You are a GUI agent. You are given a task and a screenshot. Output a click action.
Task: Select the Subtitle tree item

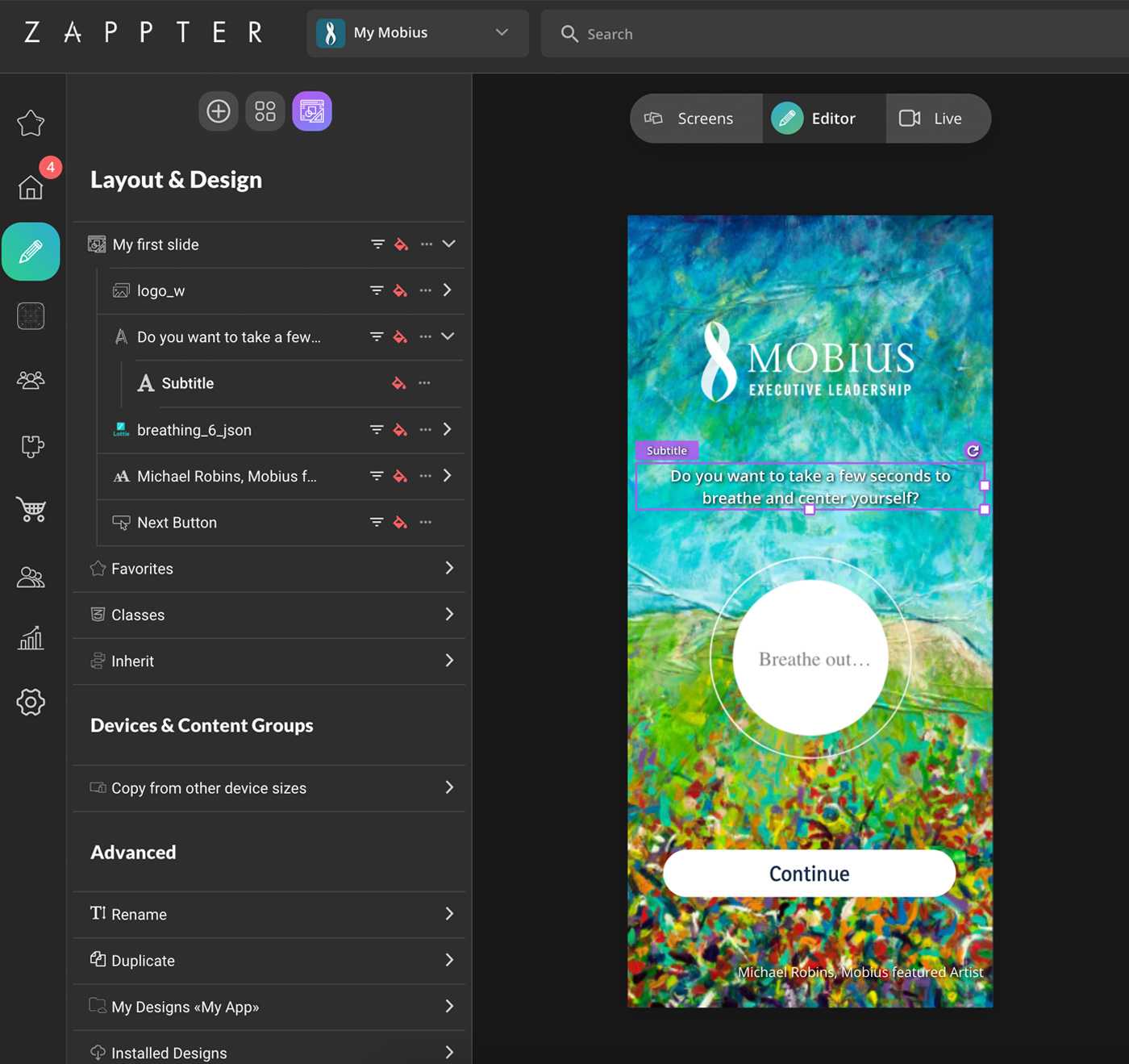[187, 383]
